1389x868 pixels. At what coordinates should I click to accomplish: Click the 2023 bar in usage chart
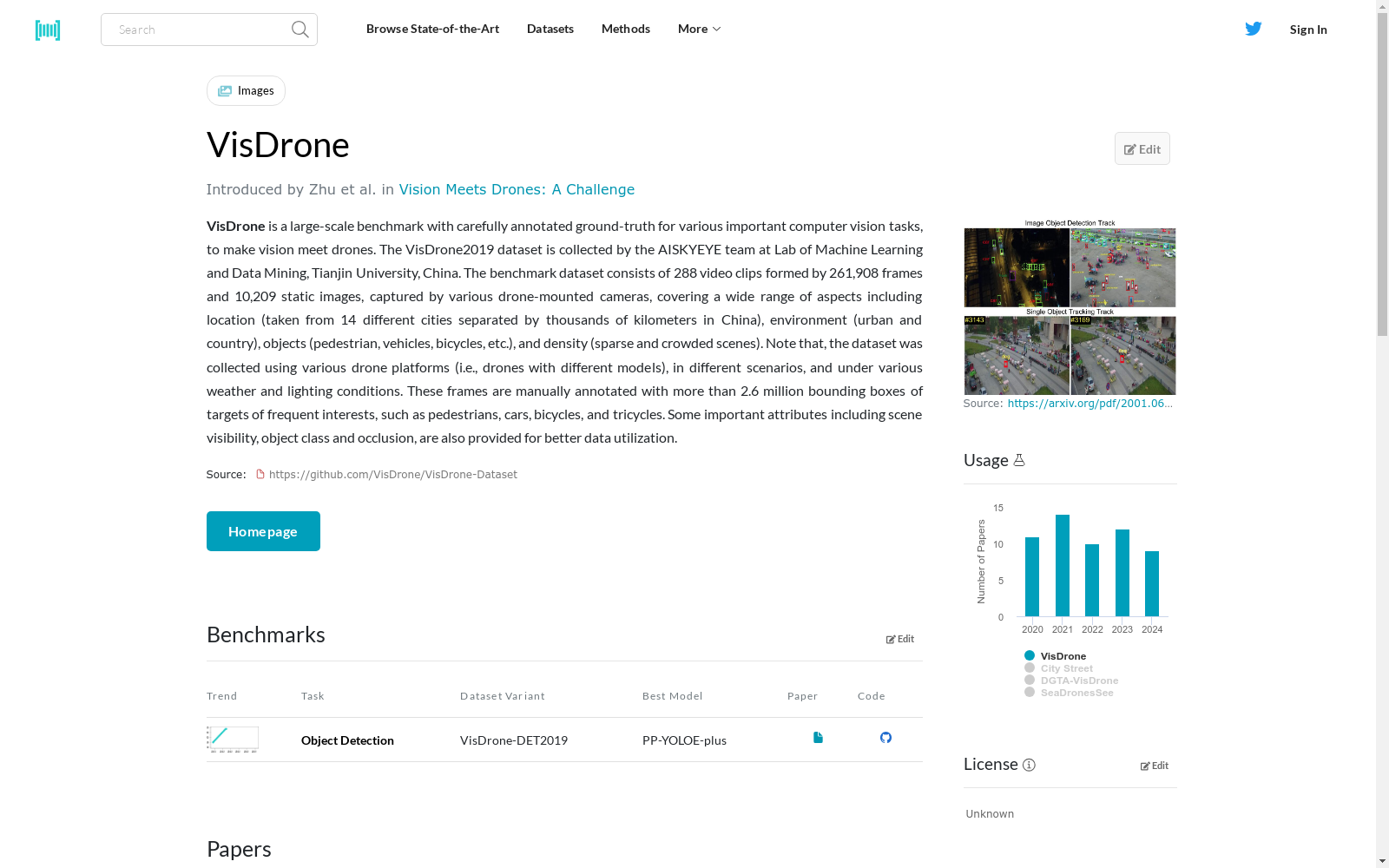tap(1122, 573)
